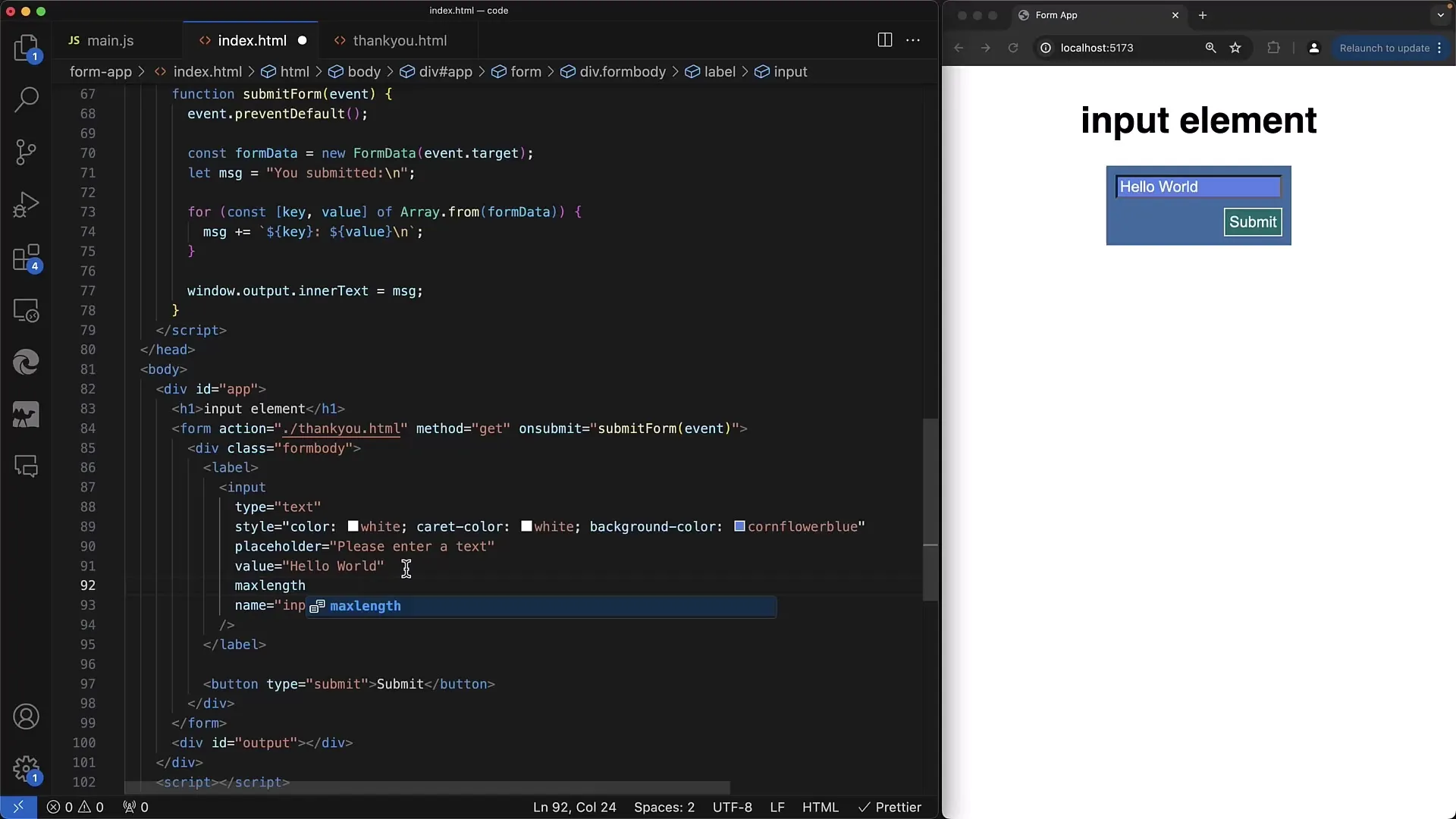
Task: Select the main.js tab
Action: [x=111, y=40]
